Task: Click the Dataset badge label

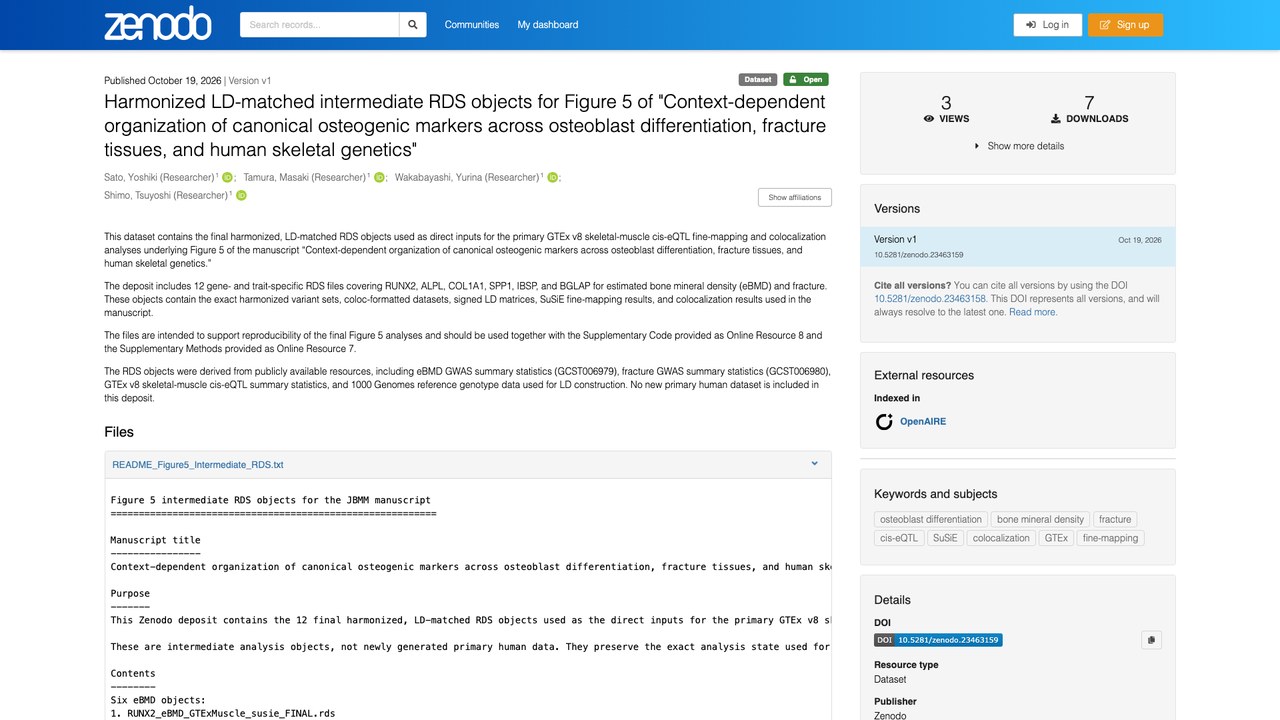Action: pyautogui.click(x=758, y=80)
